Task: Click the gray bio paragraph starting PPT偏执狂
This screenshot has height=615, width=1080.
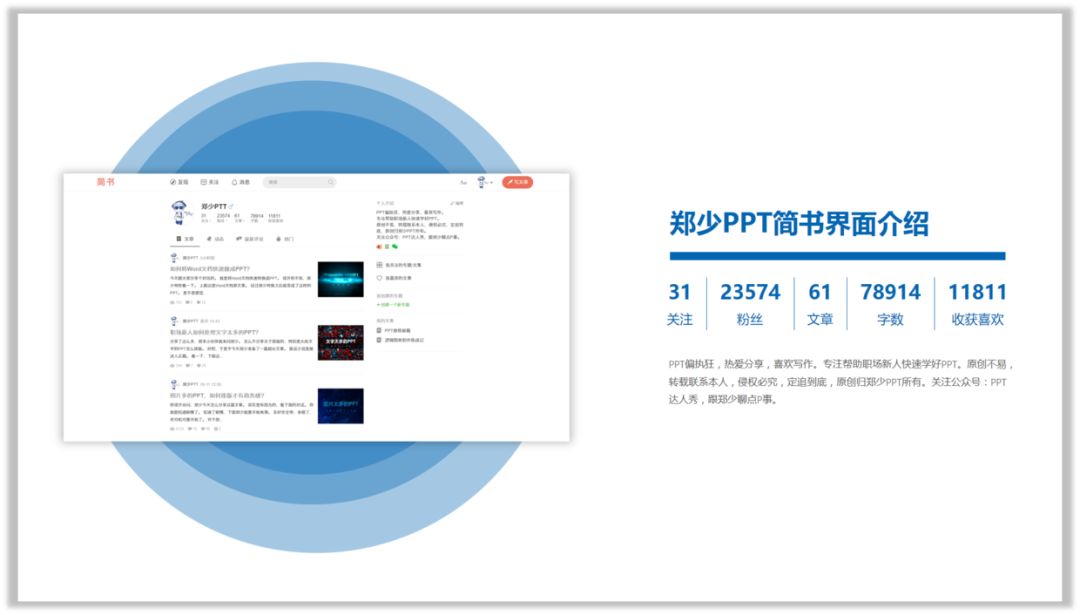Action: point(840,382)
